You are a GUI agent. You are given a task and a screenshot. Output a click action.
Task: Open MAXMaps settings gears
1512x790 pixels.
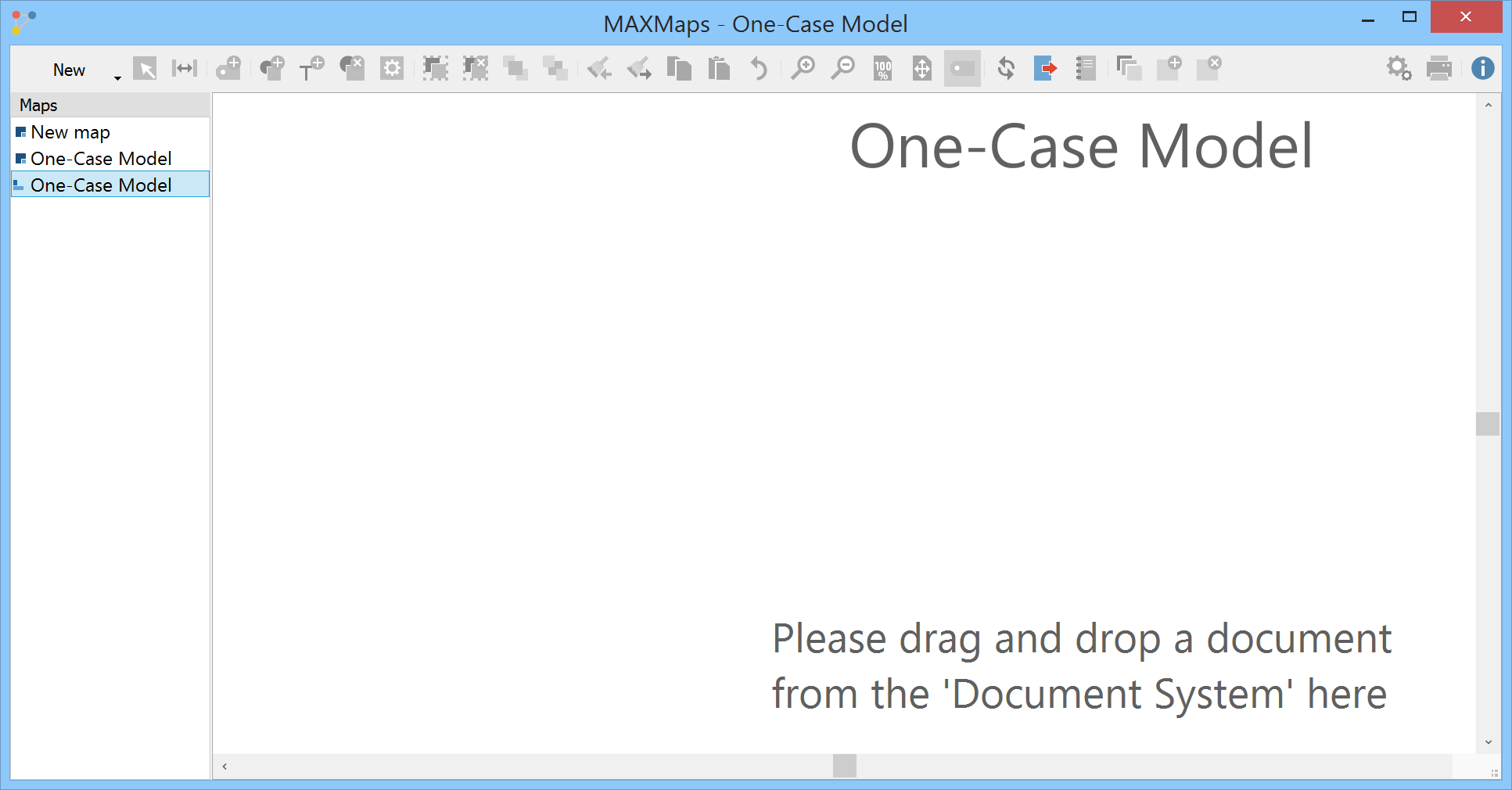pyautogui.click(x=1399, y=69)
